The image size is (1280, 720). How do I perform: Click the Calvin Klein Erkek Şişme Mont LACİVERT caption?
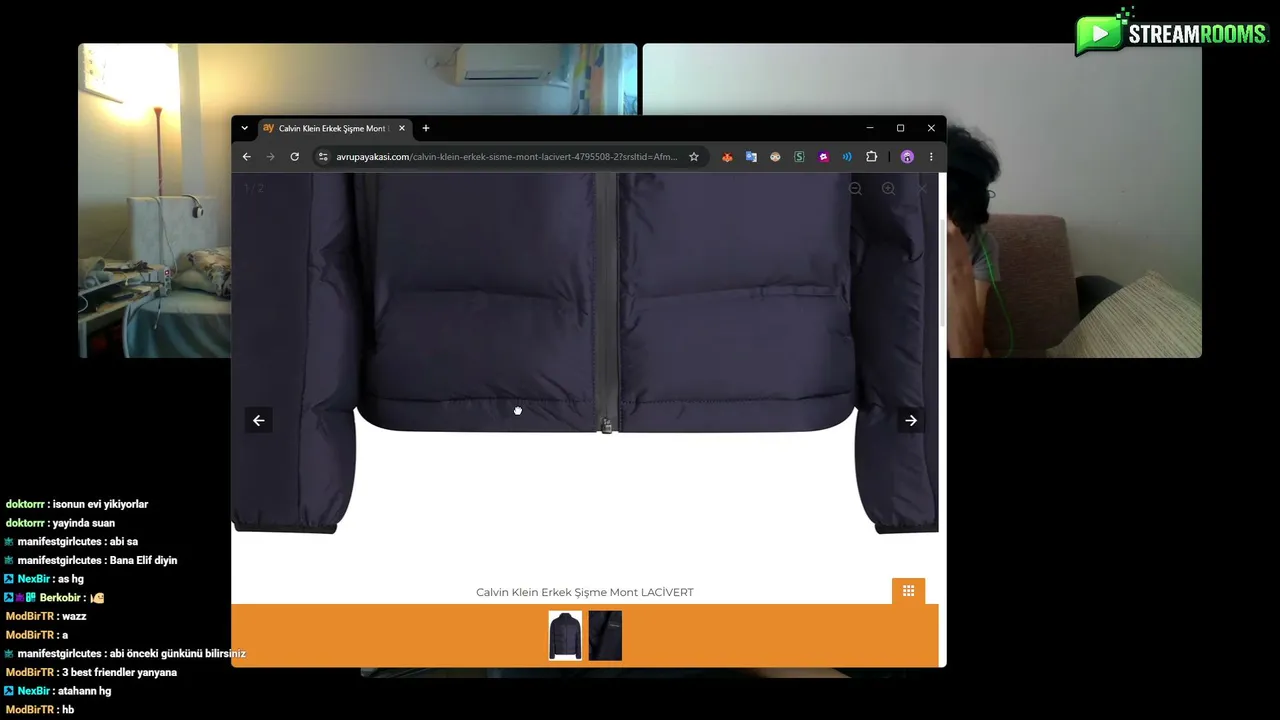coord(585,592)
